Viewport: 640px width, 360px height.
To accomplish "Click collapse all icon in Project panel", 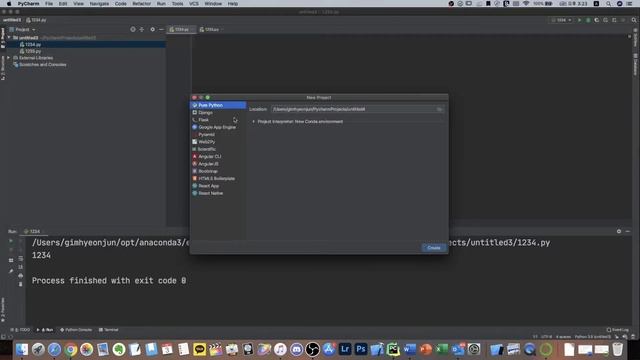I will pyautogui.click(x=142, y=29).
